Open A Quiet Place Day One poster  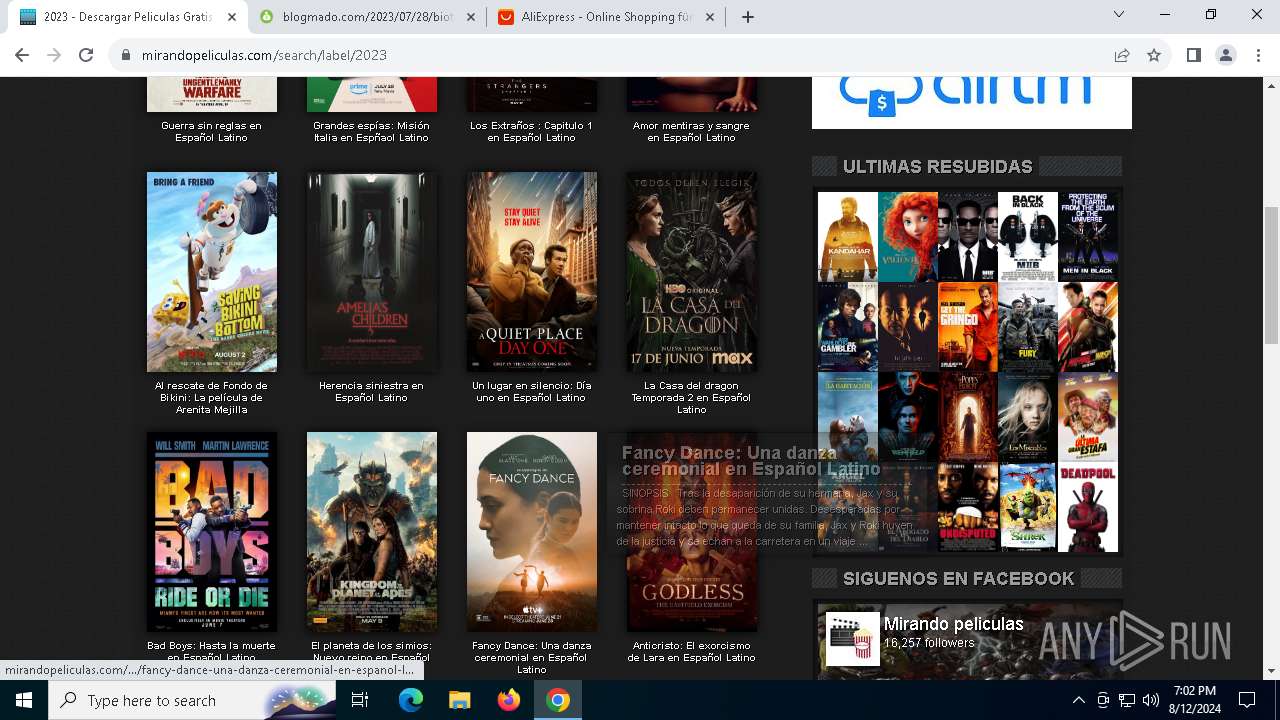click(532, 272)
